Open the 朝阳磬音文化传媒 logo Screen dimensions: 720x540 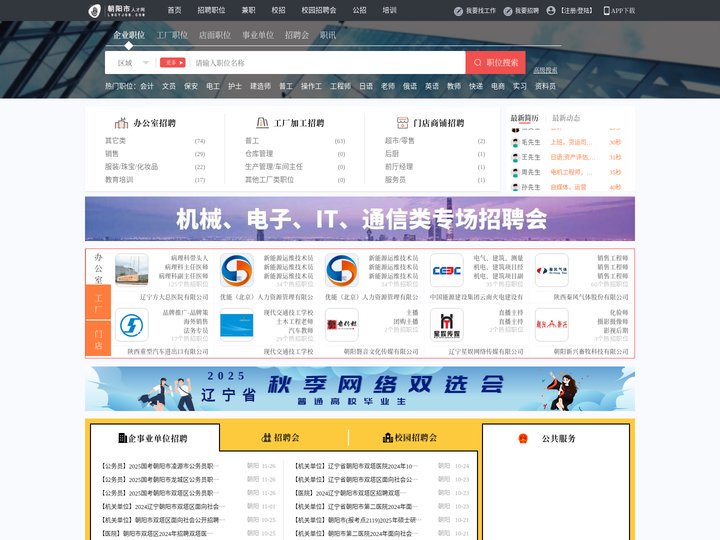coord(342,325)
